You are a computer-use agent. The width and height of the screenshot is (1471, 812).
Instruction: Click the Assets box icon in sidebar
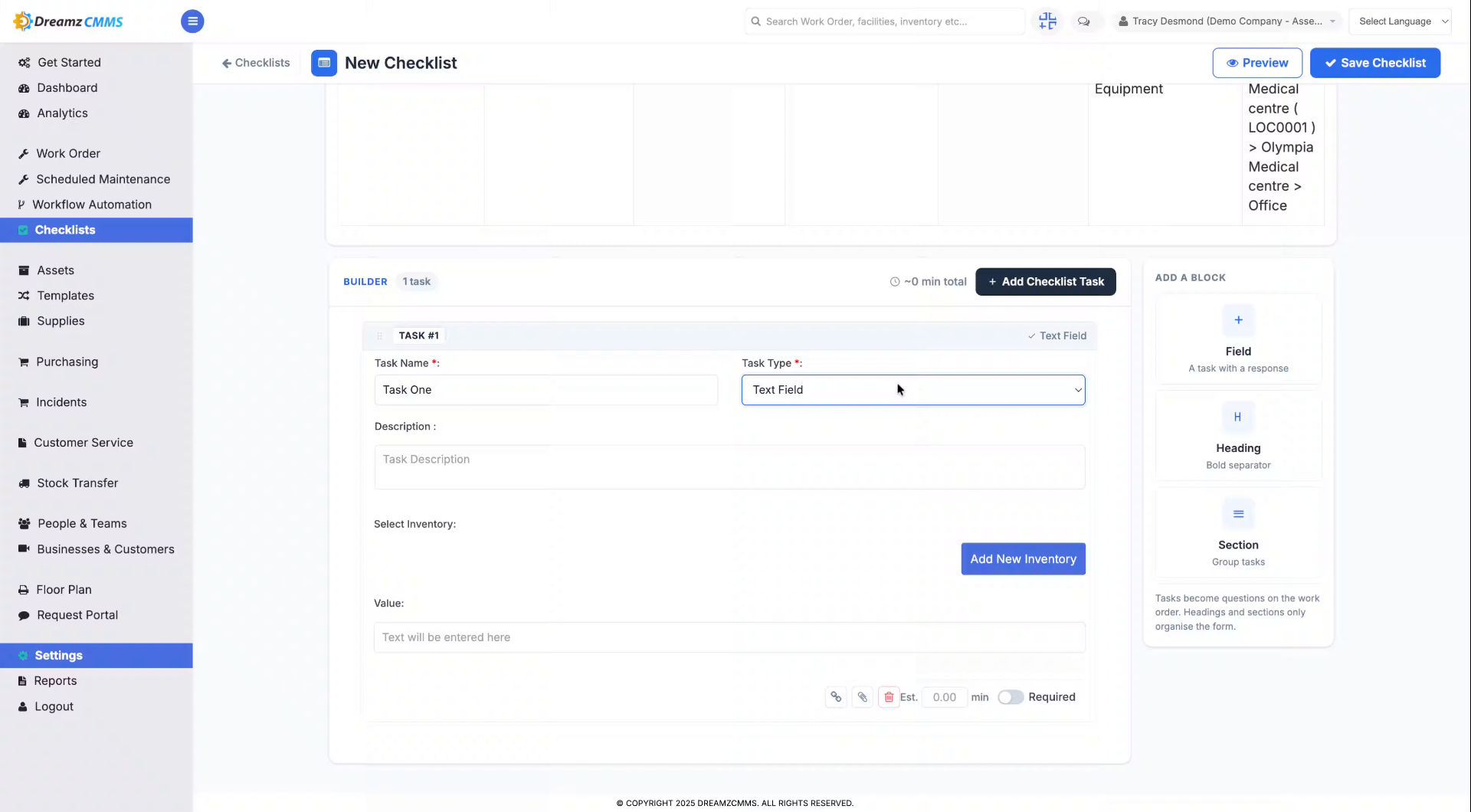point(24,270)
